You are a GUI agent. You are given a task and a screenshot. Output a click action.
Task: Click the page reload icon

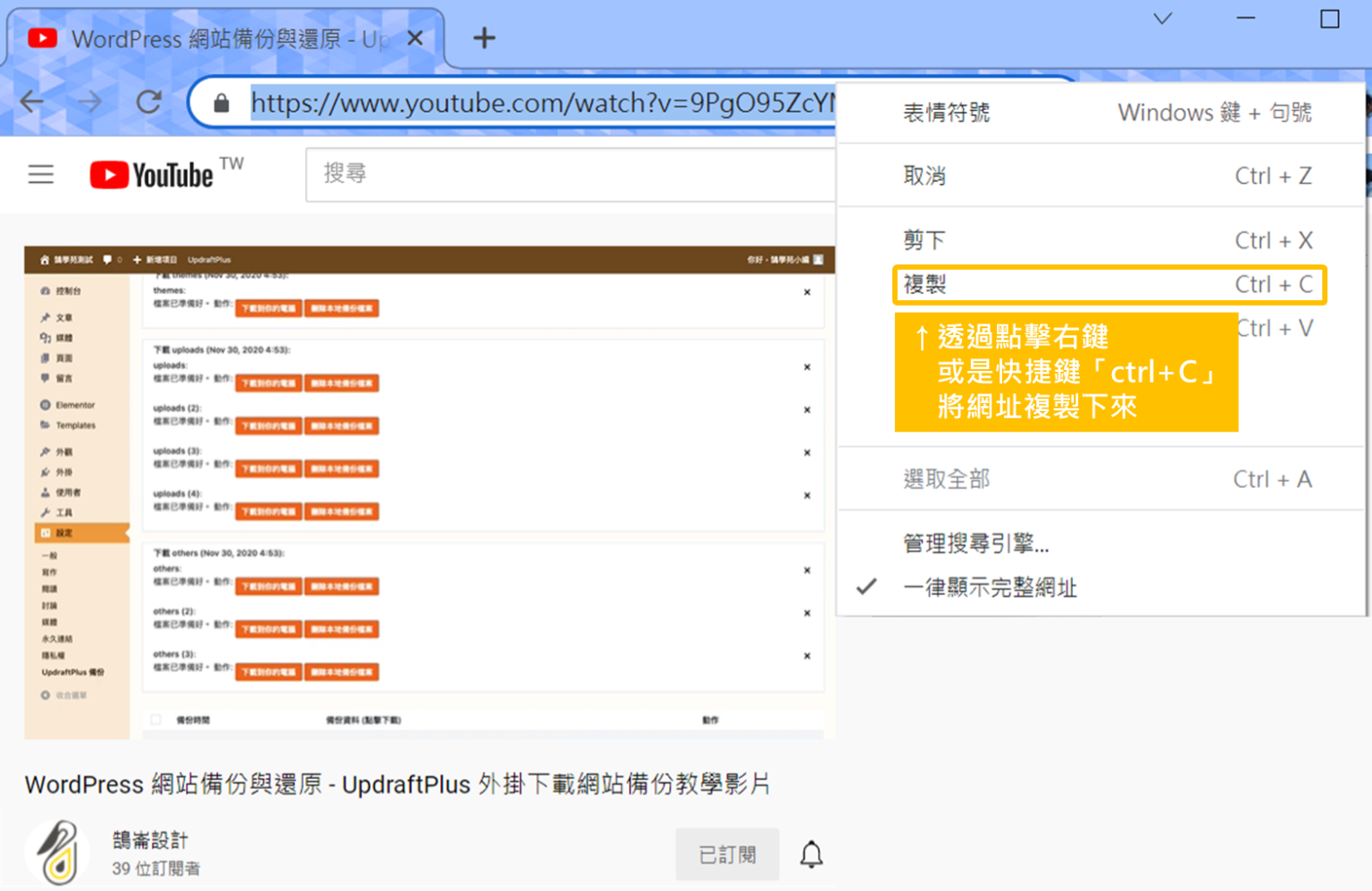click(x=148, y=101)
